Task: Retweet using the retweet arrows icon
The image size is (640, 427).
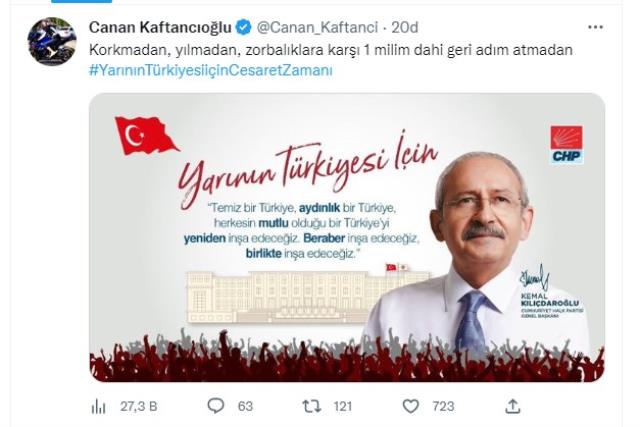Action: 311,406
